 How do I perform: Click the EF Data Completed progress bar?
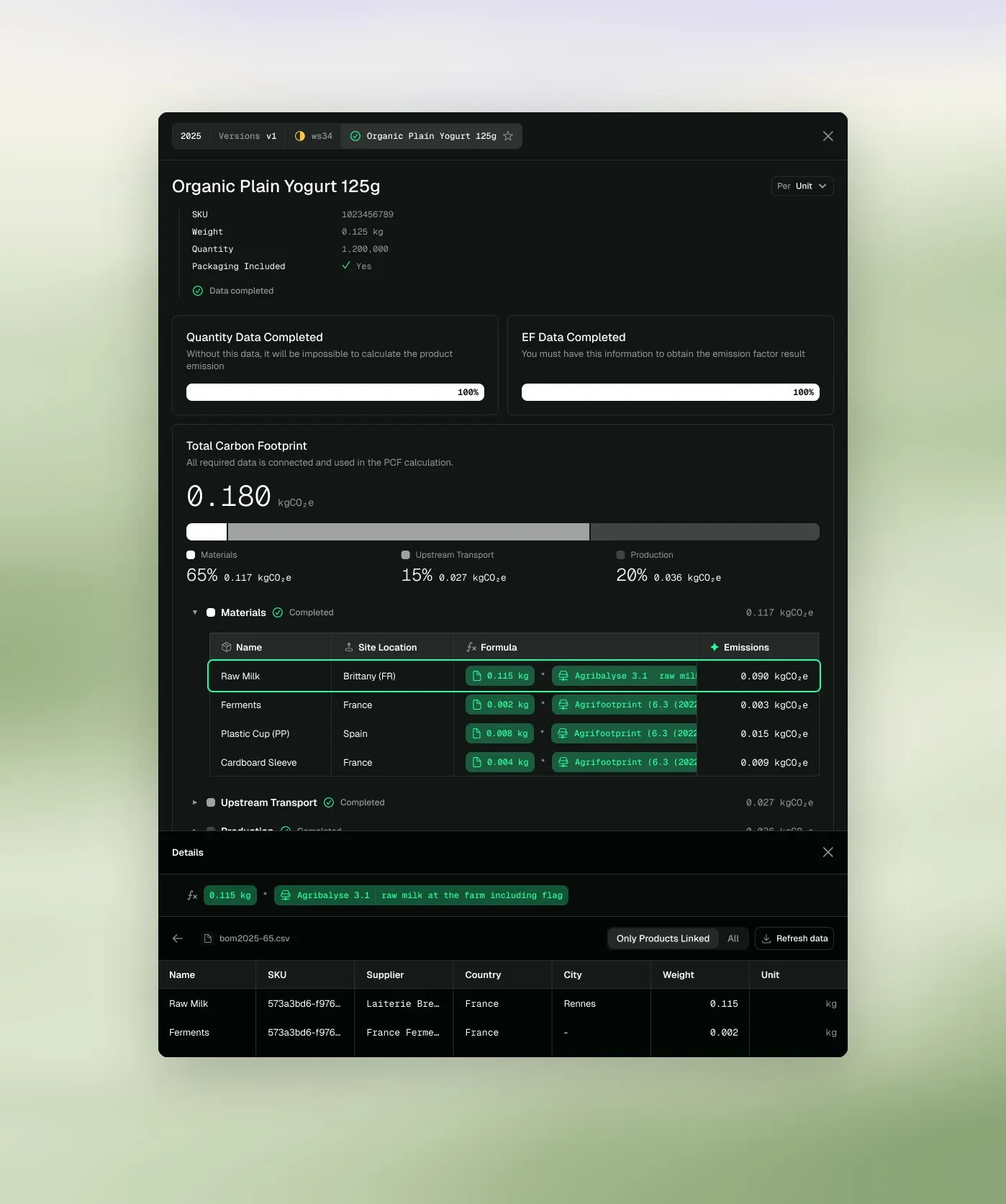671,392
